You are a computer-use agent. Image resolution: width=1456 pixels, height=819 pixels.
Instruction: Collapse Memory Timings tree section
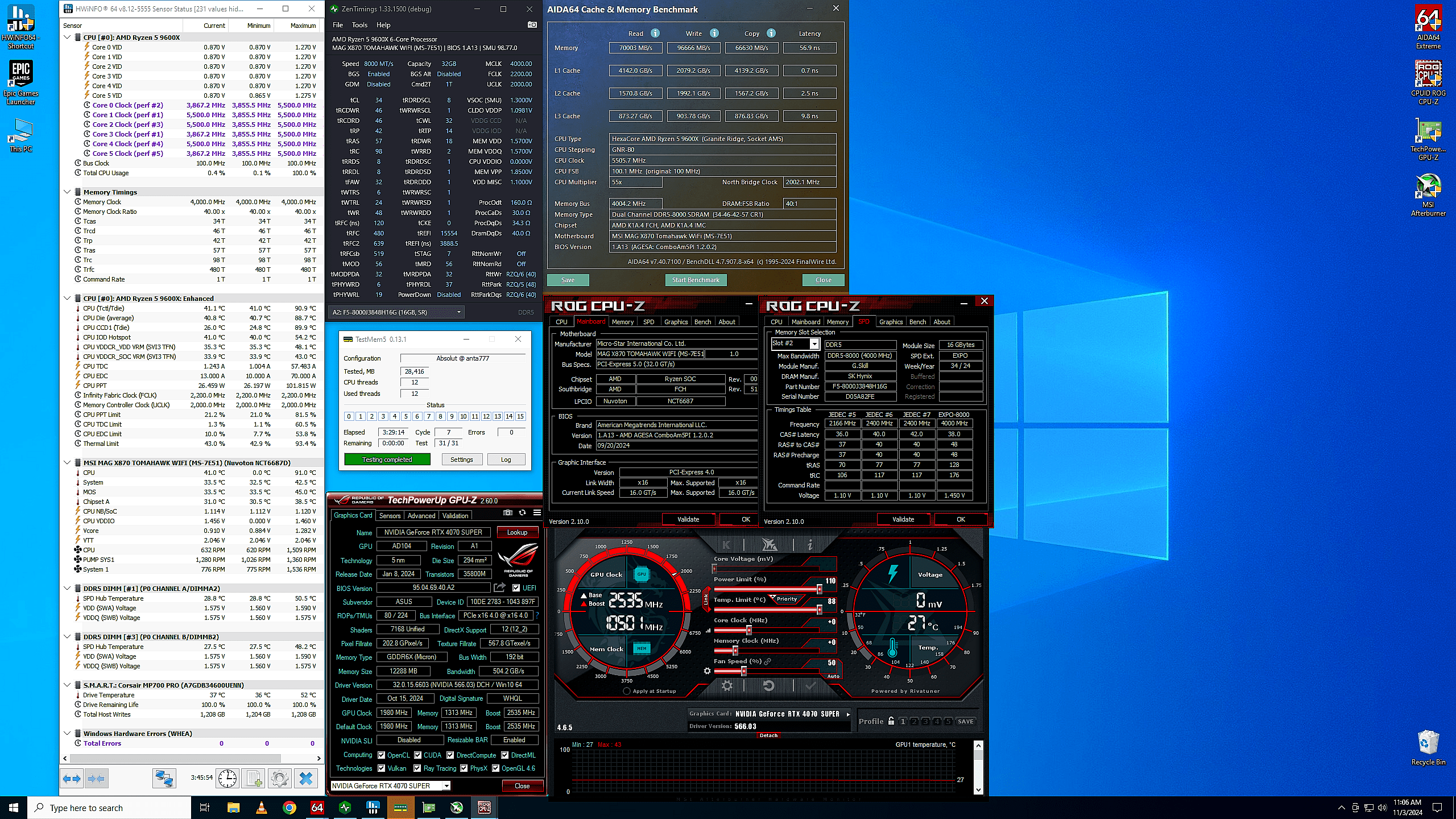coord(67,192)
